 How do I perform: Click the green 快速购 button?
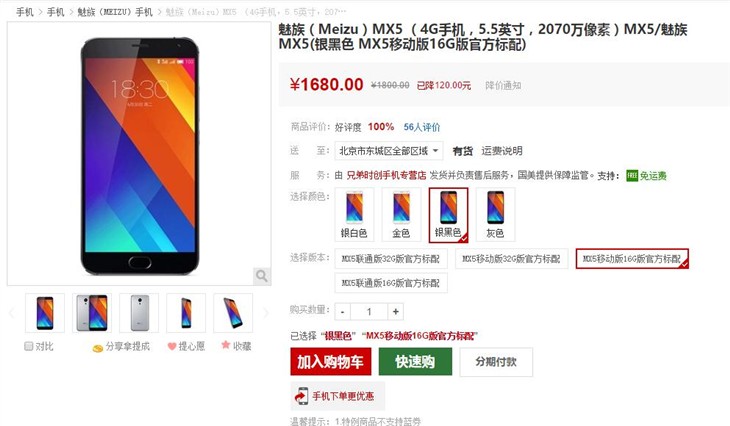[x=415, y=361]
